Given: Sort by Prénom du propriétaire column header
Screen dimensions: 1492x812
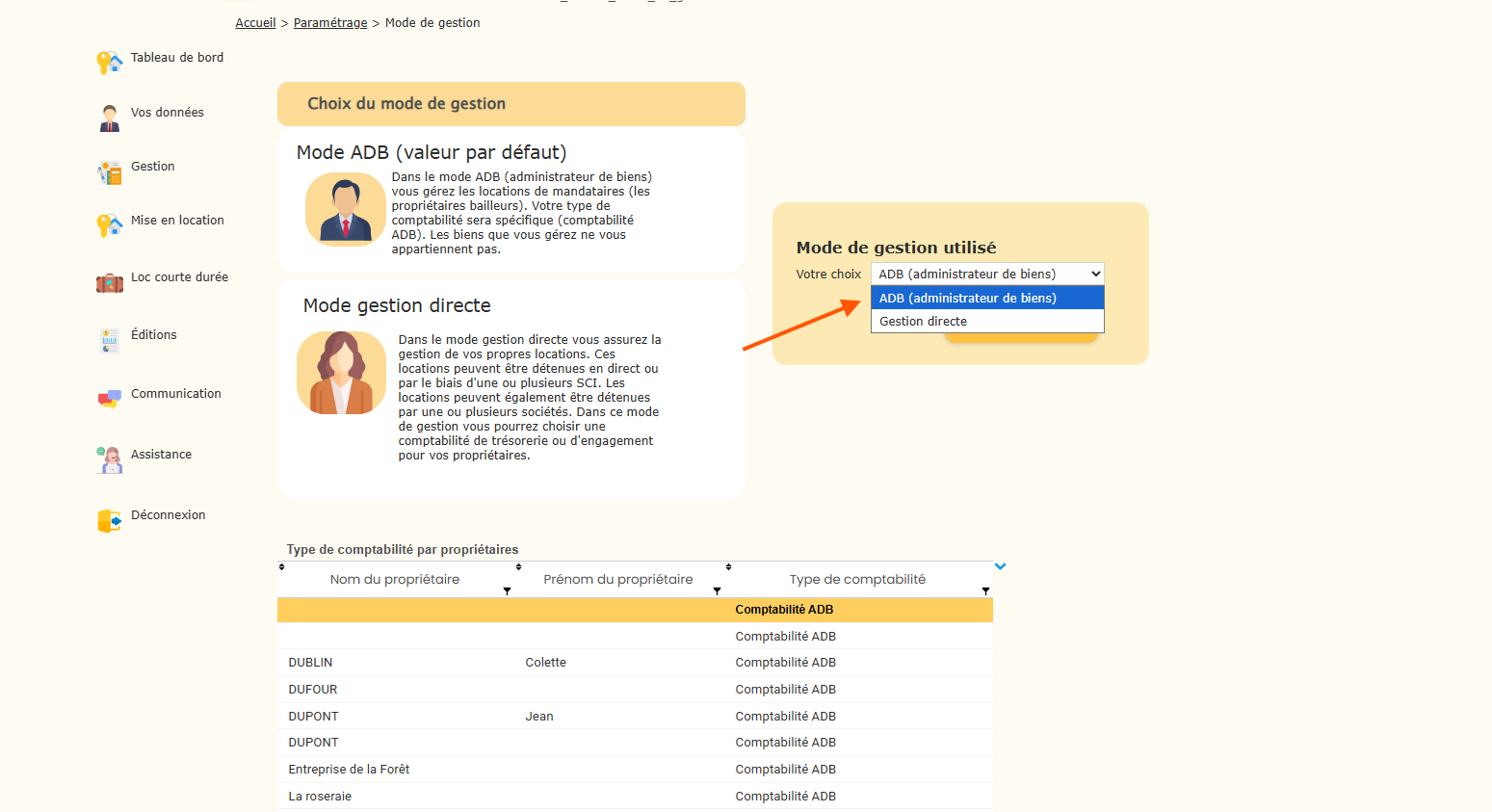Looking at the screenshot, I should (x=617, y=579).
